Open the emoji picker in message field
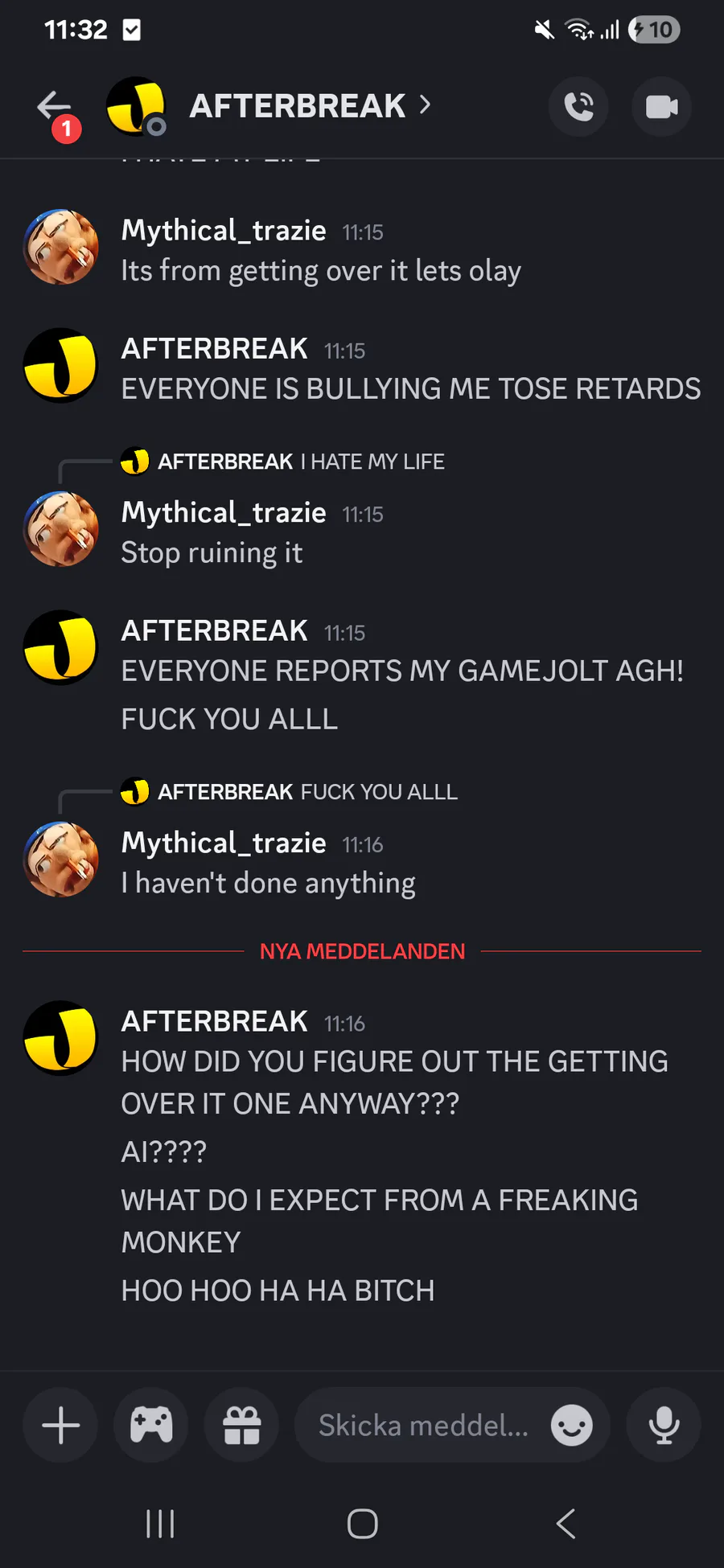The image size is (724, 1568). coord(572,1426)
